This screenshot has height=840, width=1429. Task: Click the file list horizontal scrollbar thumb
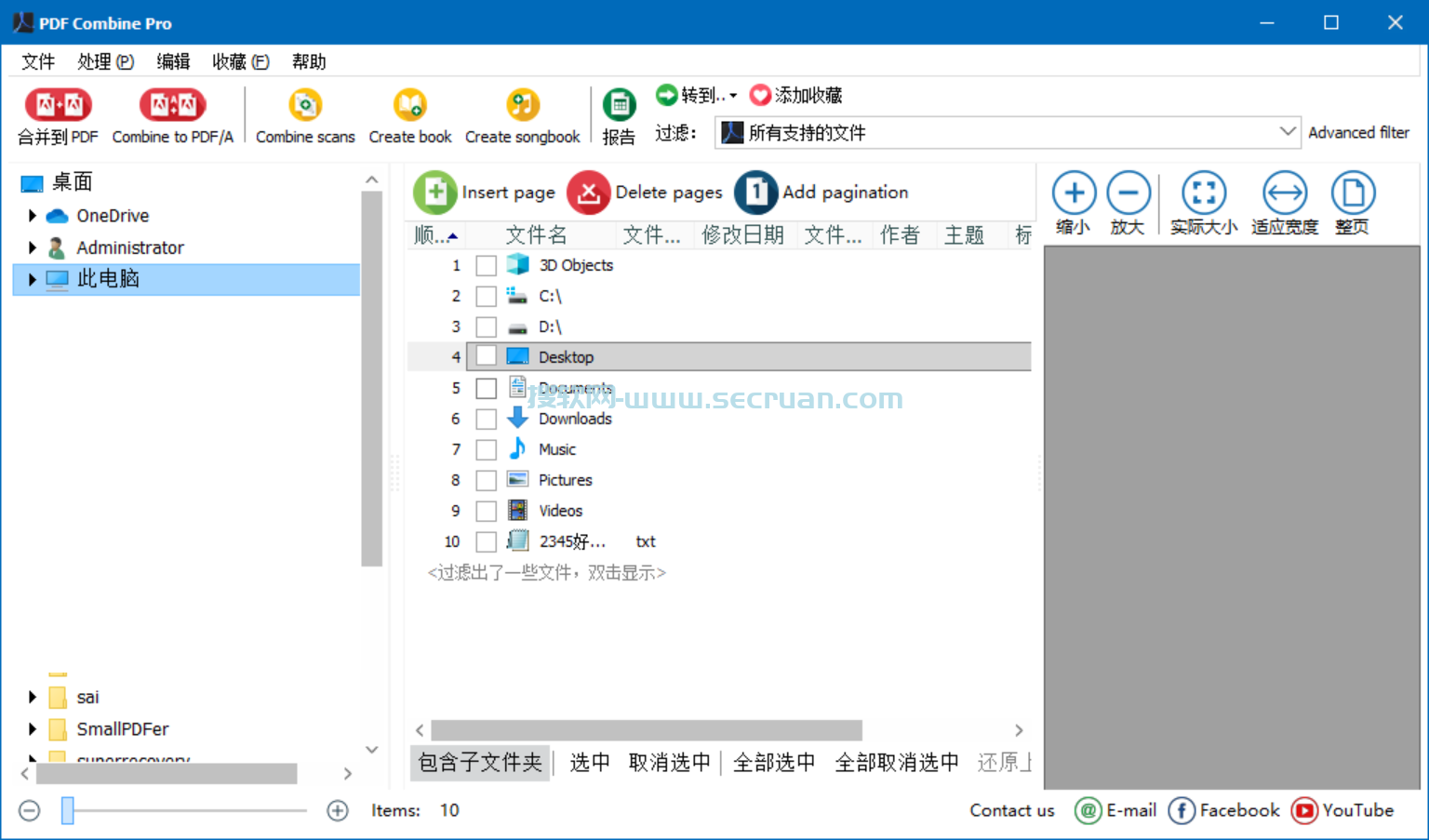click(647, 730)
